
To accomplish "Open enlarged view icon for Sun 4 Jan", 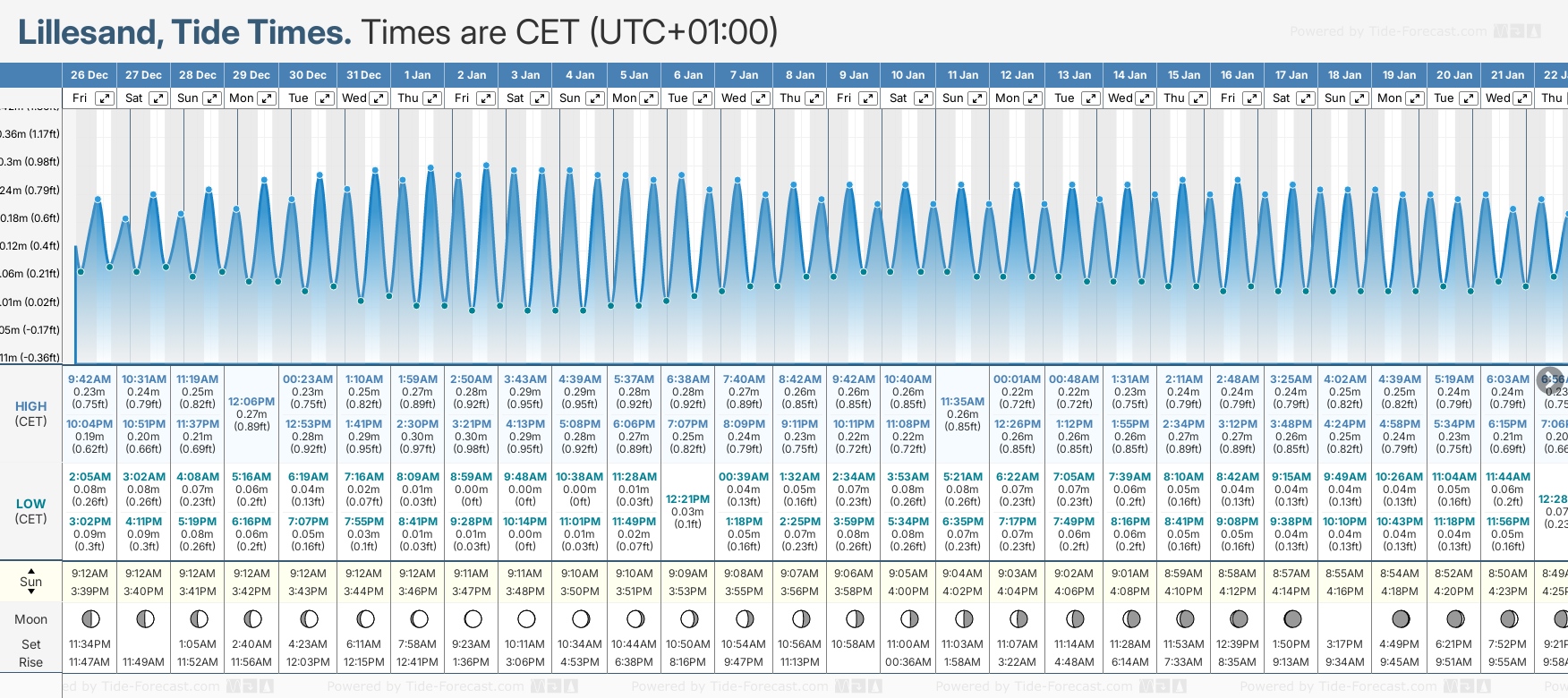I will click(x=595, y=98).
